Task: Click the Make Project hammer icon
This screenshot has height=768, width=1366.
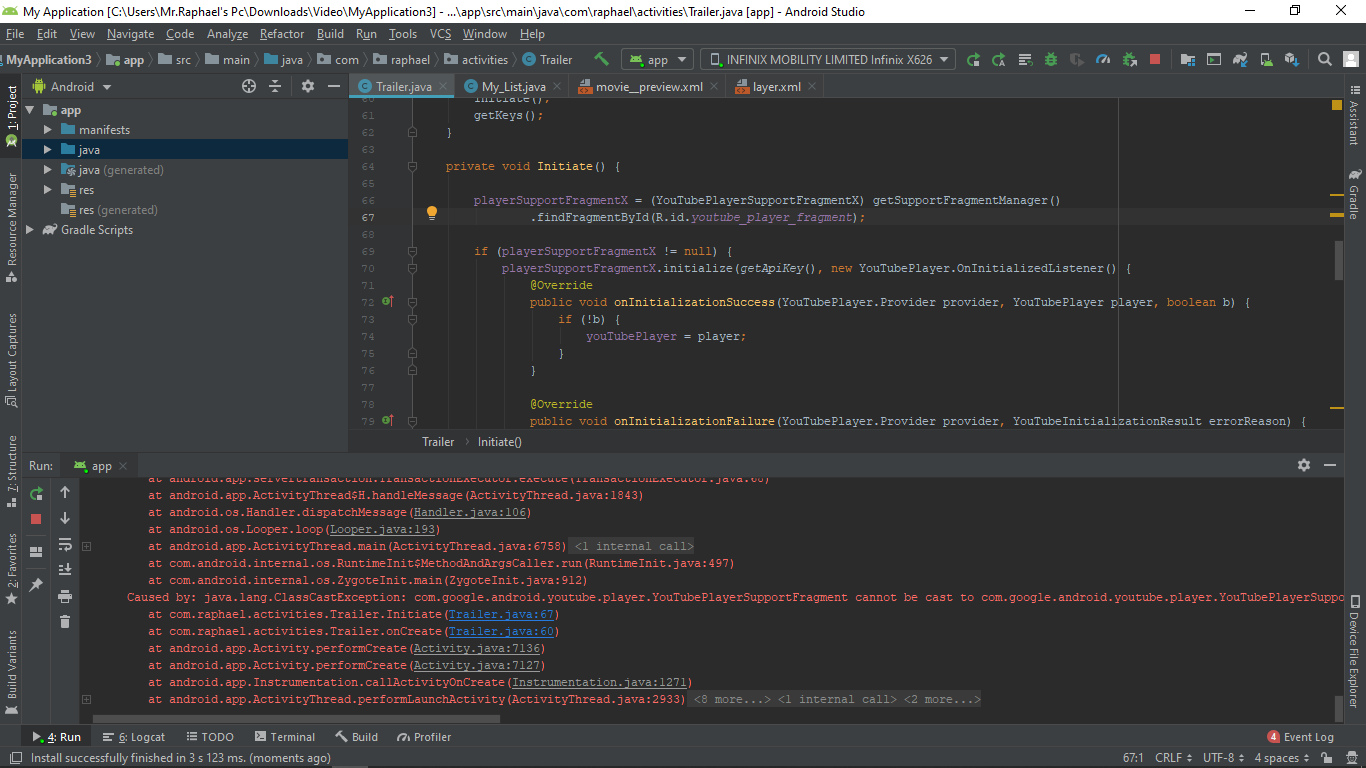Action: pyautogui.click(x=601, y=60)
